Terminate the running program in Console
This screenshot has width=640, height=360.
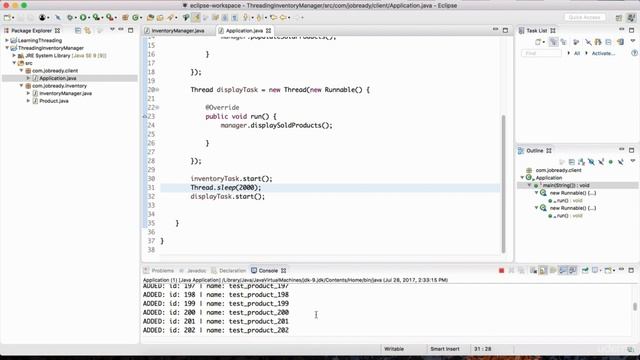(501, 271)
